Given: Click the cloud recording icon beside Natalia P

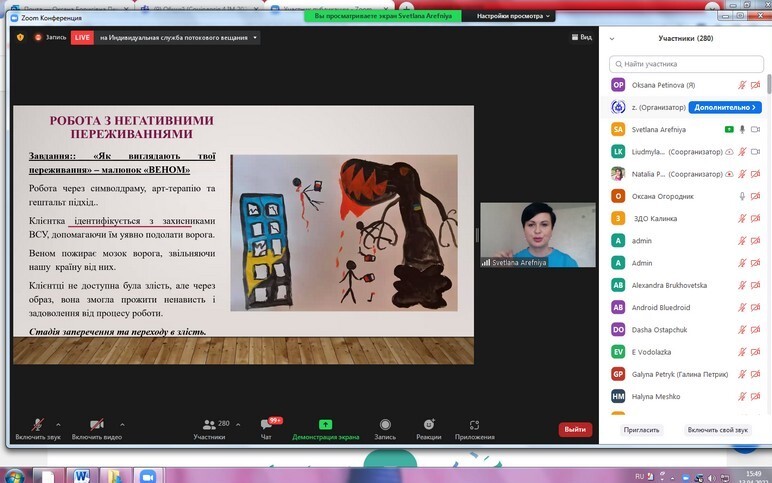Looking at the screenshot, I should [x=729, y=174].
